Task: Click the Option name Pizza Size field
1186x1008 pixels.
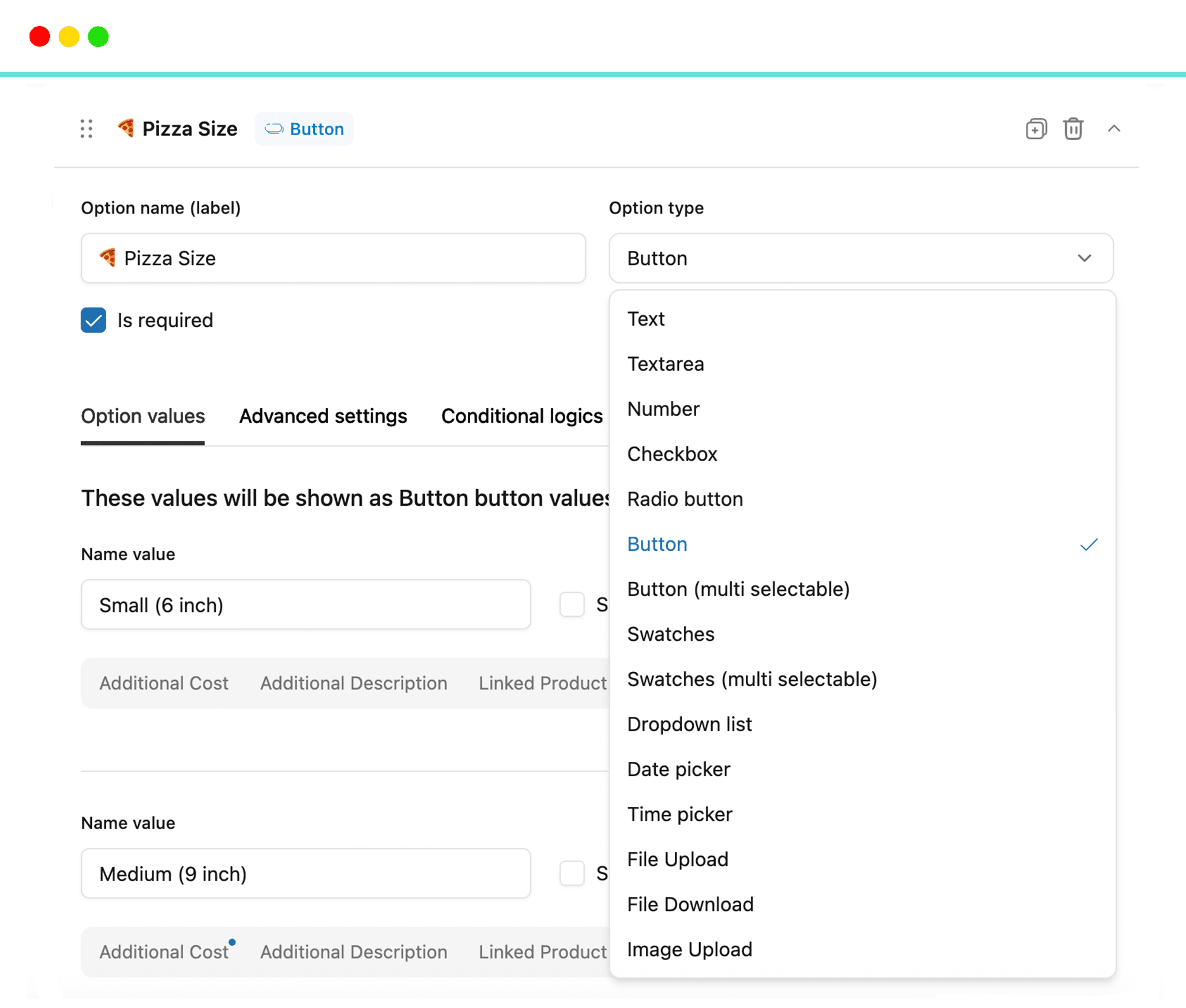Action: click(x=333, y=259)
